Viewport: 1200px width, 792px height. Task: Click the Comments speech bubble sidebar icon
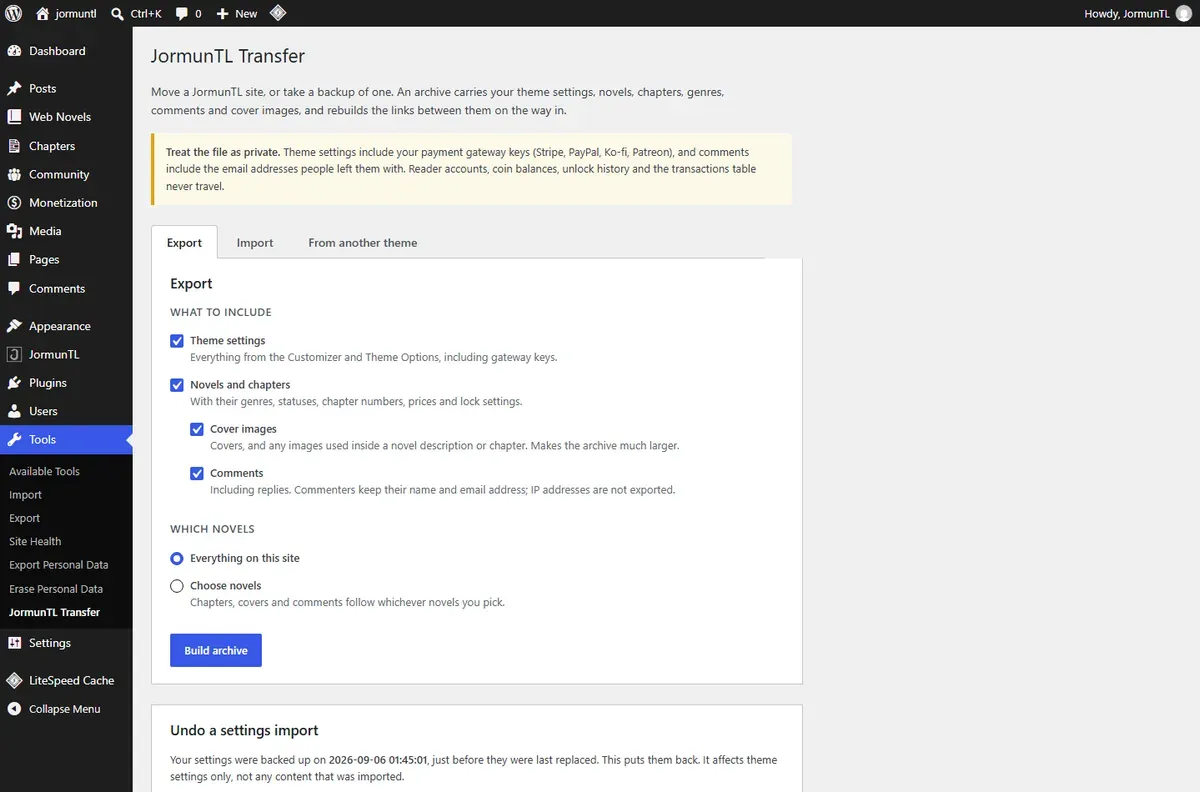pos(14,288)
